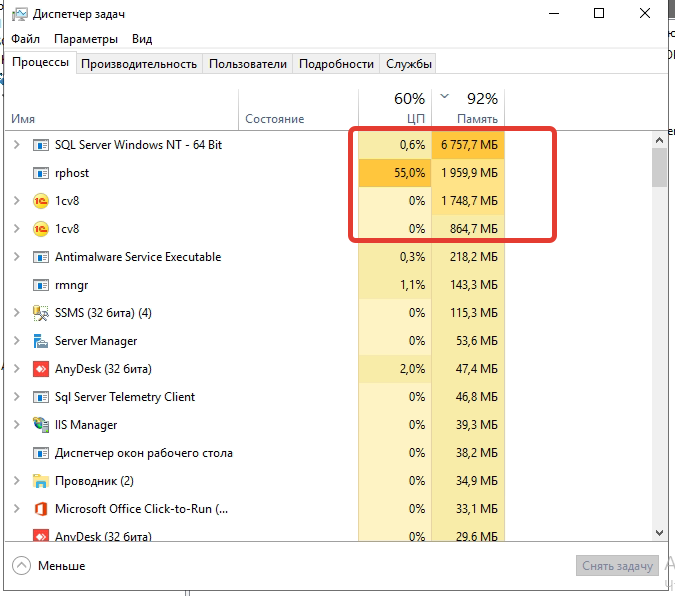Click the rphost process icon
This screenshot has width=675, height=596.
point(41,173)
